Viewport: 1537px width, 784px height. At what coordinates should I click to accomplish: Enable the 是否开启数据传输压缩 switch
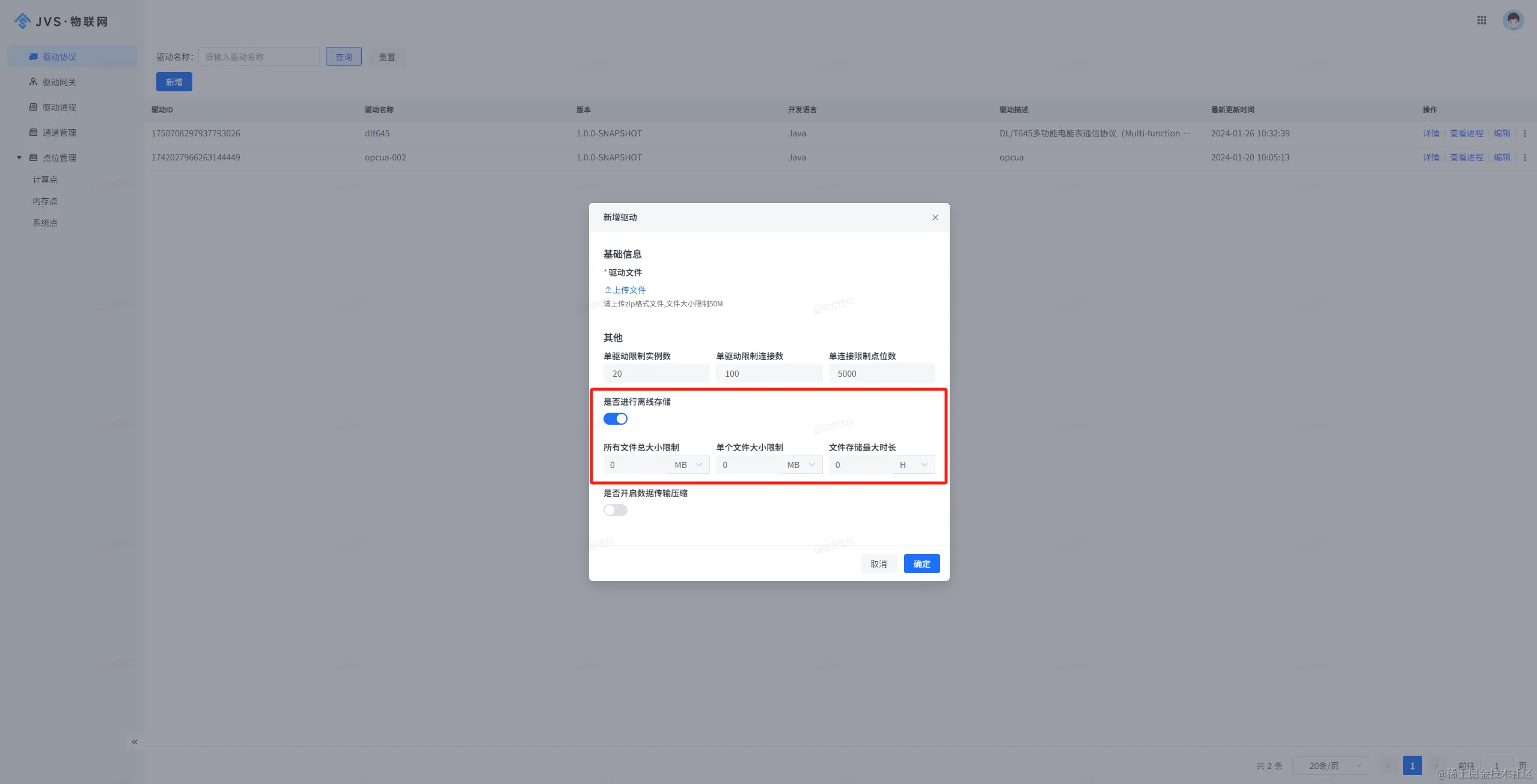coord(615,510)
